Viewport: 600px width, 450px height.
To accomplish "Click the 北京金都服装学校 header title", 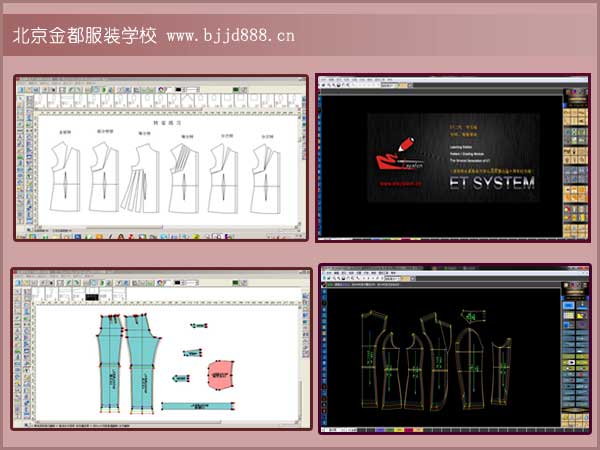I will pos(85,36).
